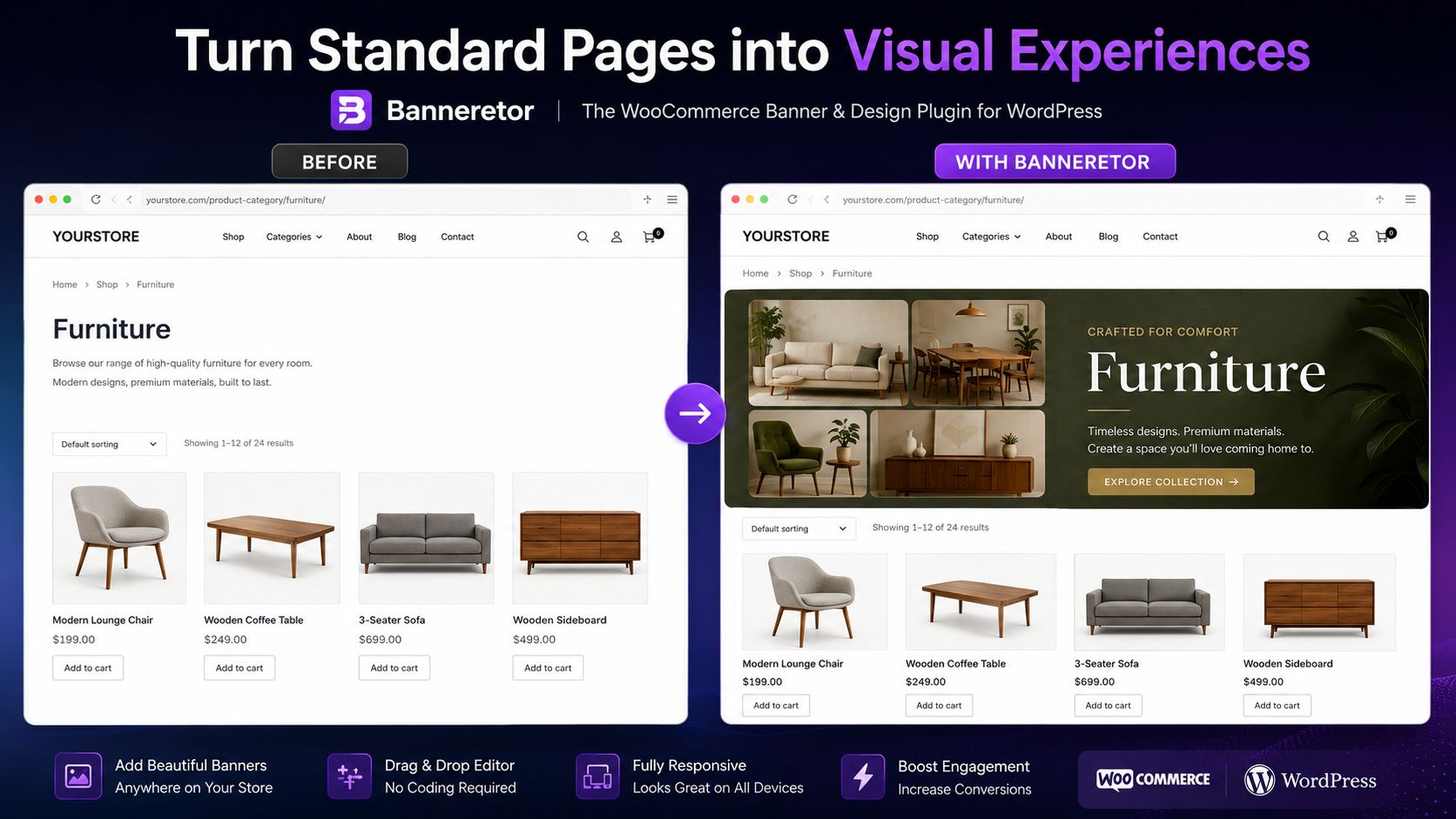This screenshot has height=819, width=1456.
Task: Expand Categories menu in the Before window
Action: click(x=294, y=237)
